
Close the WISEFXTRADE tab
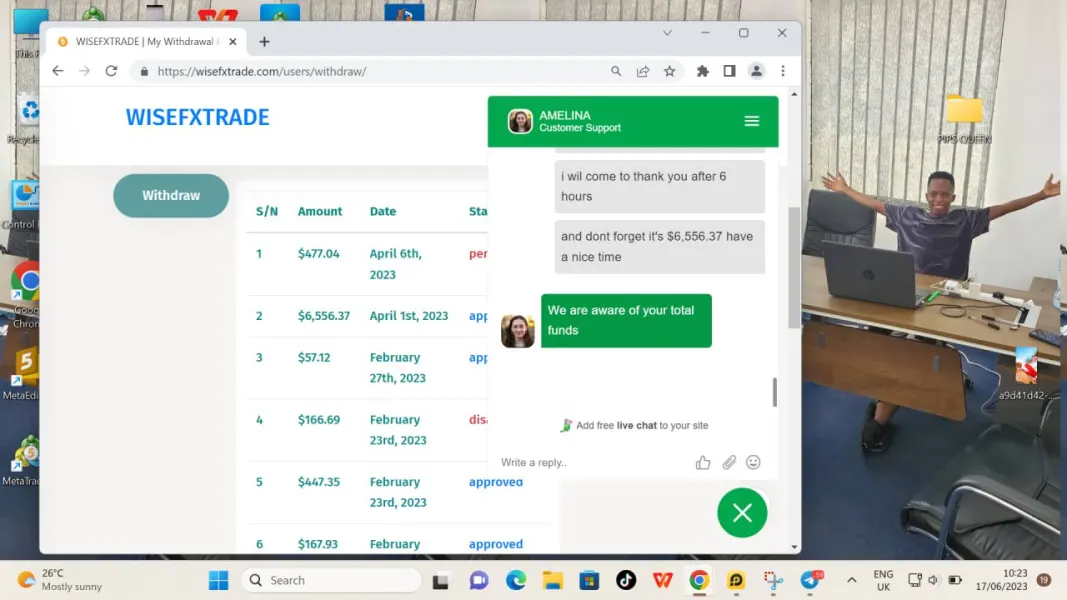coord(233,41)
